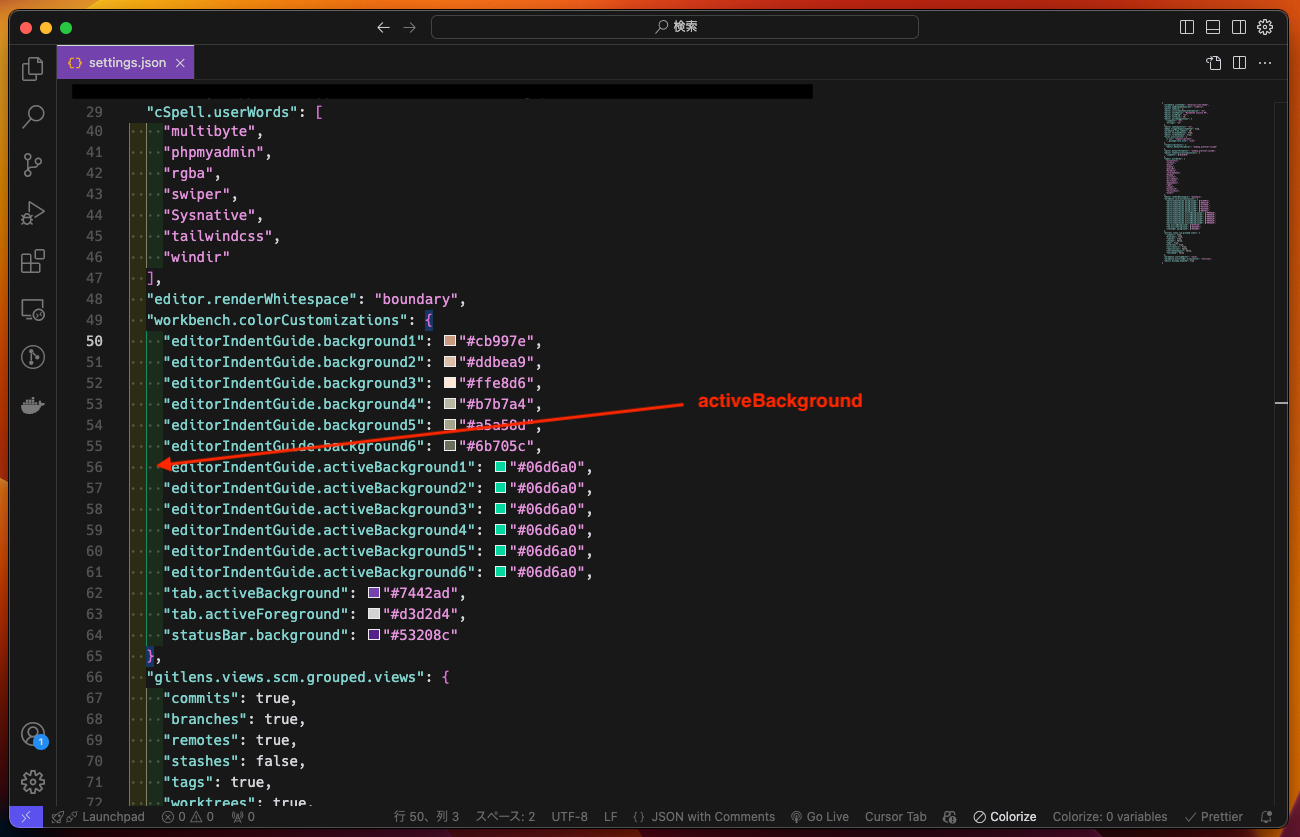Open color picker for tab.activeBackground #7442ad swatch

[x=374, y=593]
